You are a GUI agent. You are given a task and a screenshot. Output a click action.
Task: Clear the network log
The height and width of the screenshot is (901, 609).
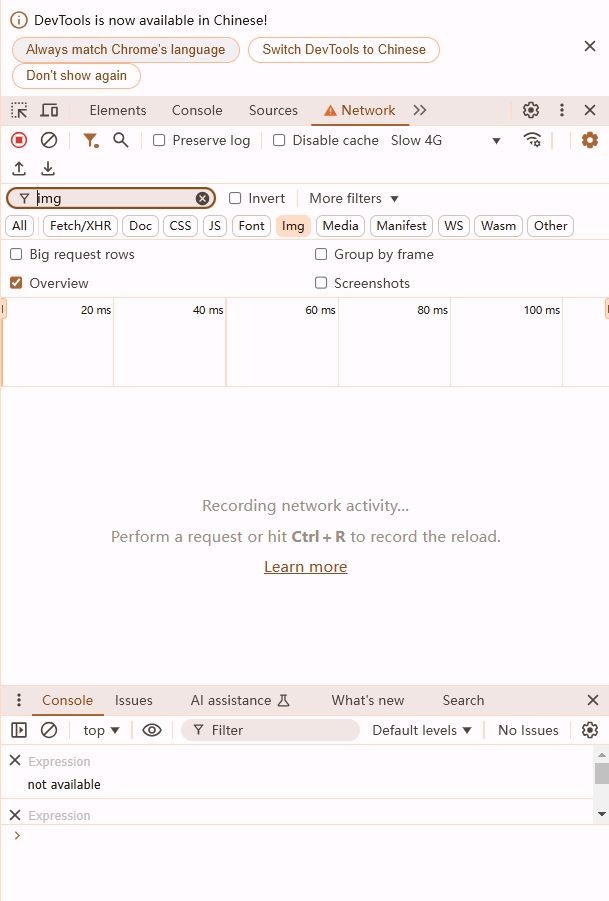[48, 140]
